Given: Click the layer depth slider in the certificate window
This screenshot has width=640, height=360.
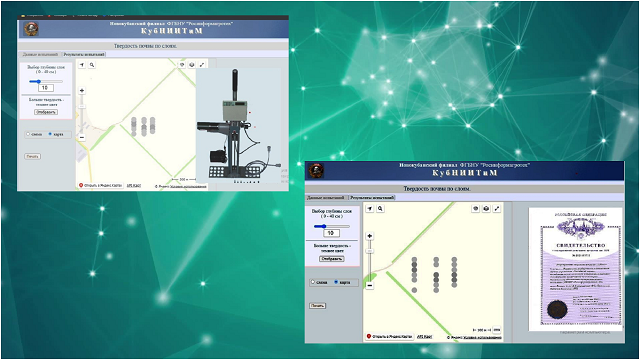Looking at the screenshot, I should point(331,226).
